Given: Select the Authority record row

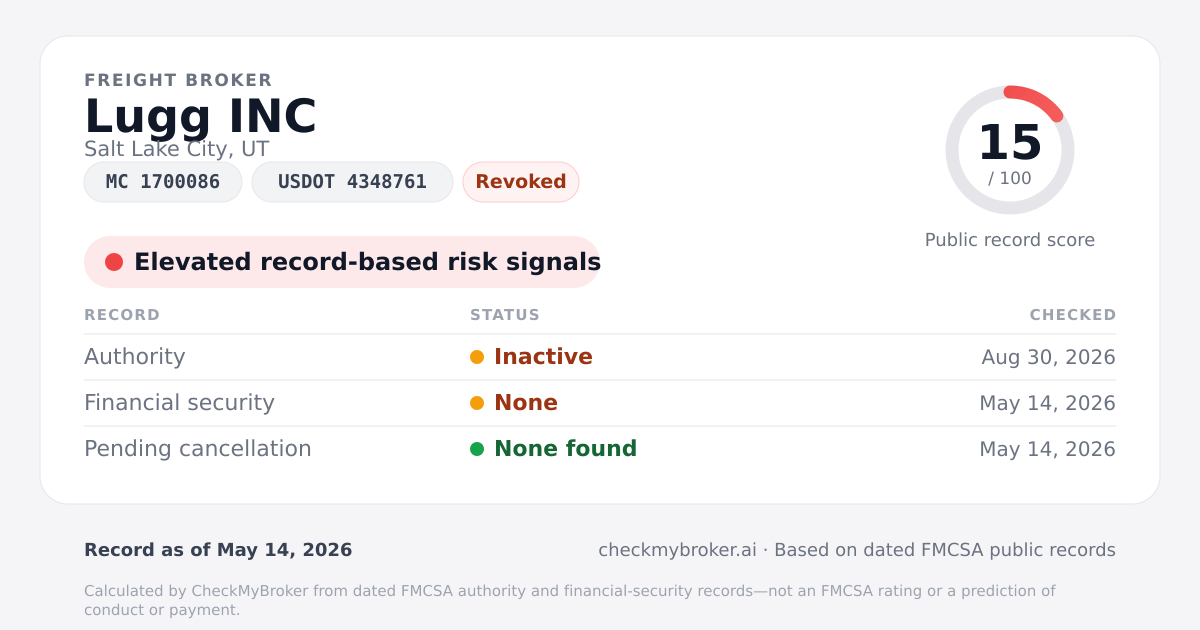Looking at the screenshot, I should pos(600,357).
